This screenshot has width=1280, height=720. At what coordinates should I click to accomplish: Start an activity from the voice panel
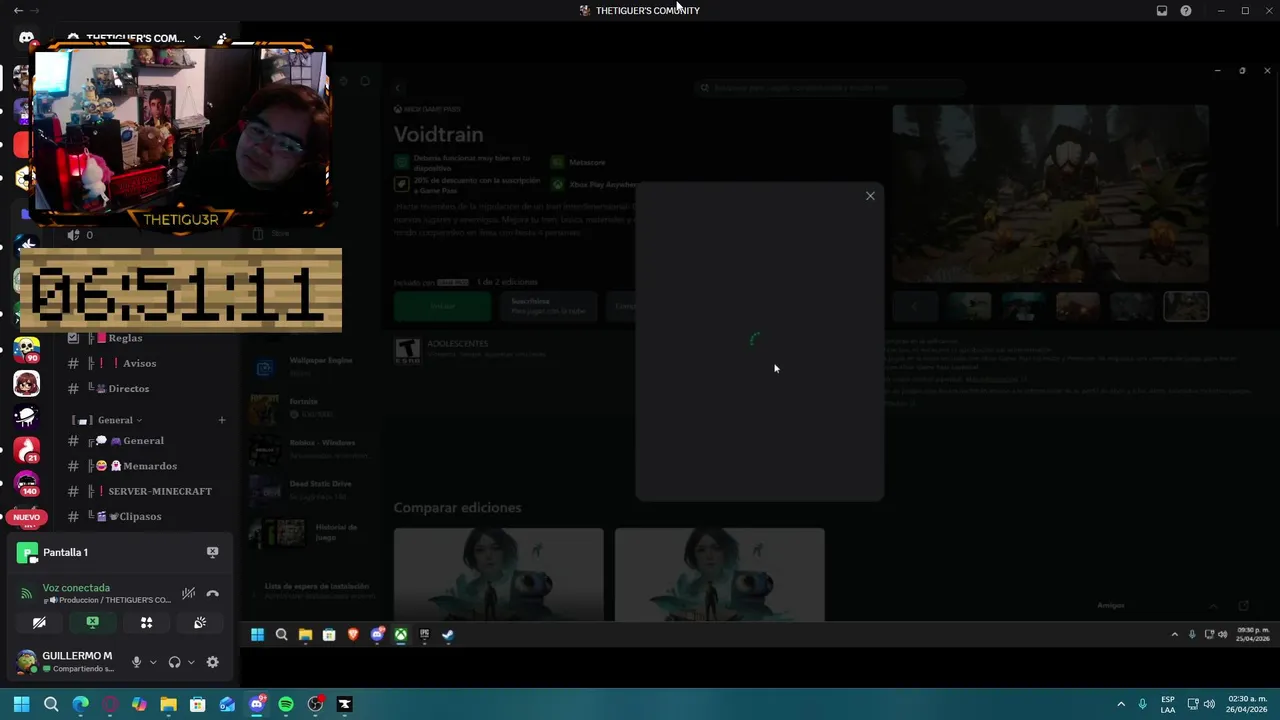pos(146,622)
